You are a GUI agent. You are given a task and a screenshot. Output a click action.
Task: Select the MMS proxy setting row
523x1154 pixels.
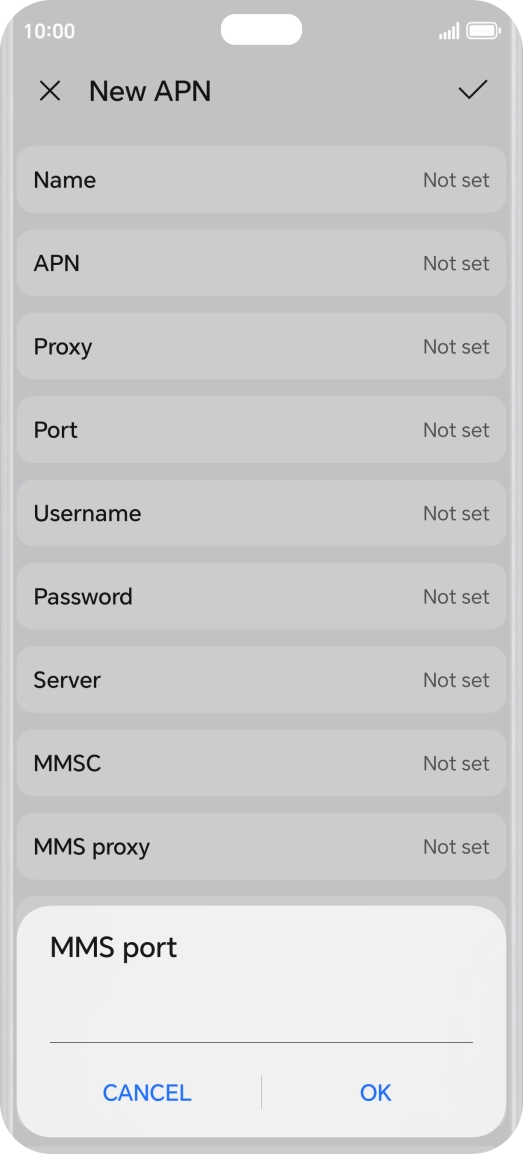[x=261, y=846]
